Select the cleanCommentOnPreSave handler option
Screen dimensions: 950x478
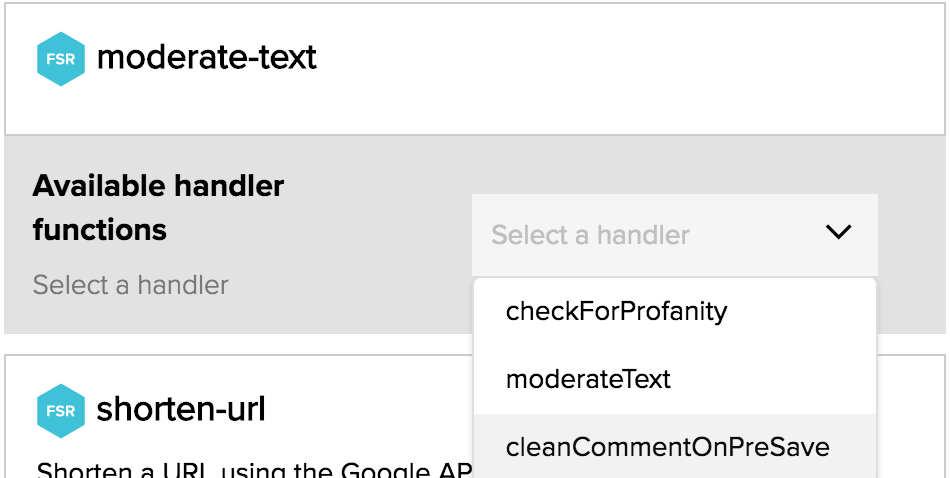[667, 447]
